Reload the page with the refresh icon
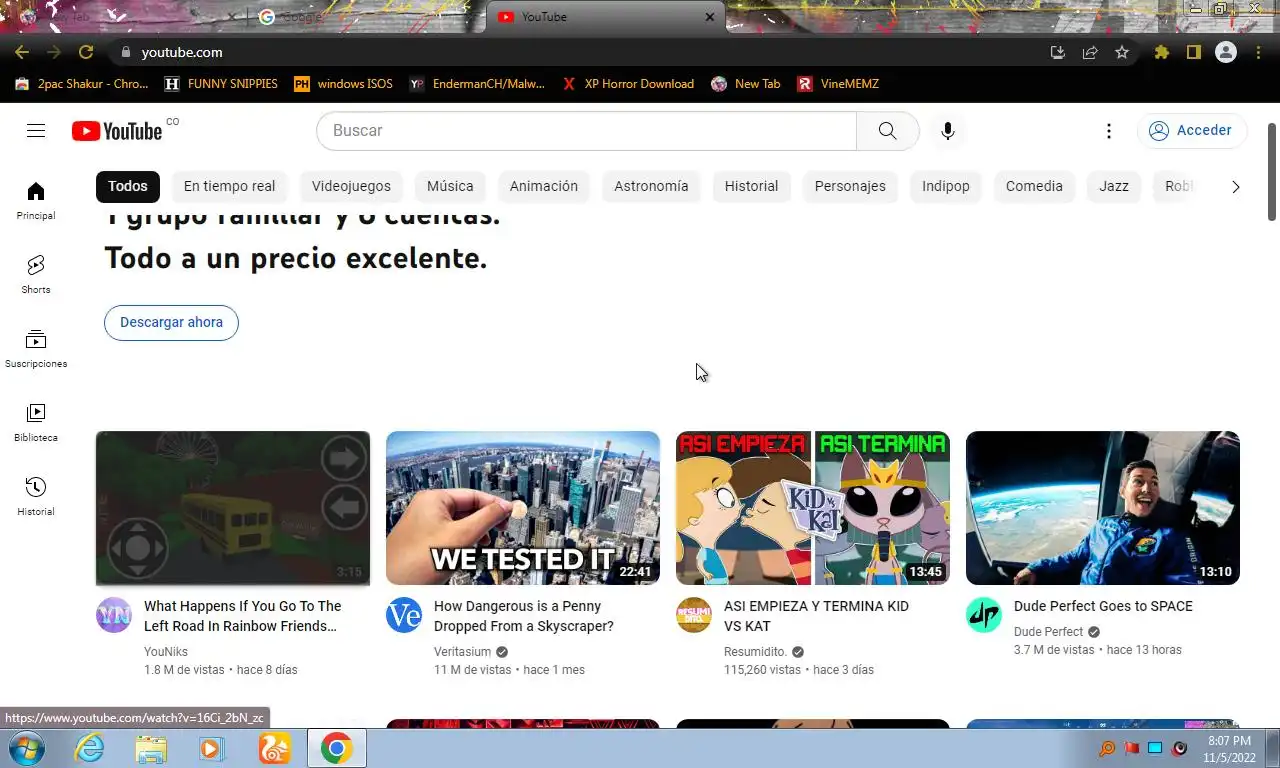 [x=86, y=52]
